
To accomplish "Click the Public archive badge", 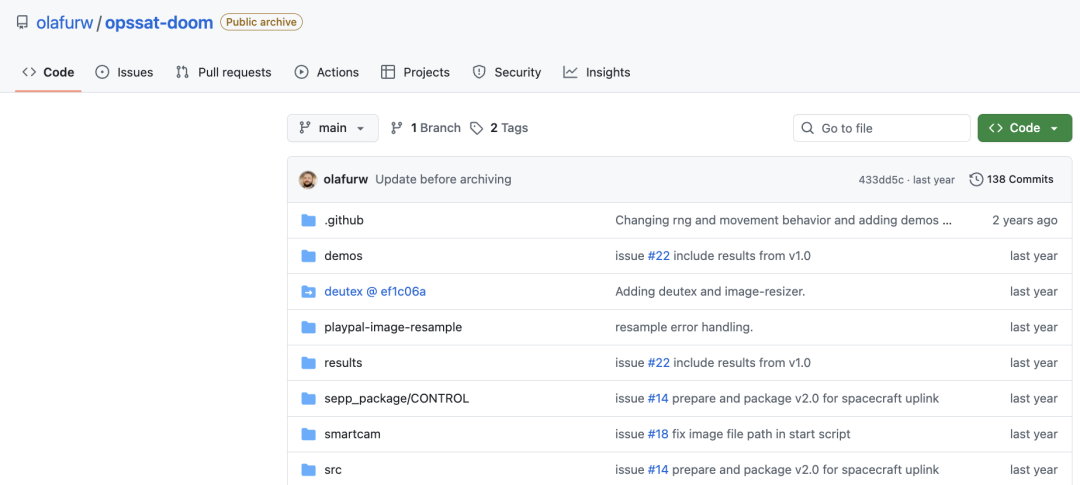I will pyautogui.click(x=262, y=22).
